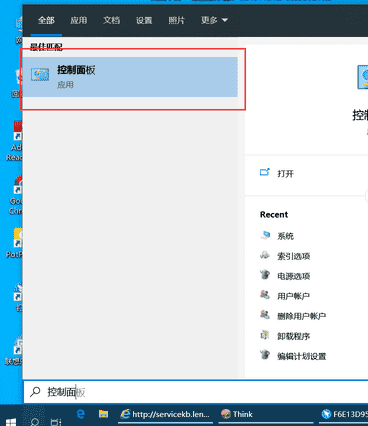This screenshot has width=368, height=426.
Task: Switch to the 照片 search tab
Action: (x=176, y=20)
